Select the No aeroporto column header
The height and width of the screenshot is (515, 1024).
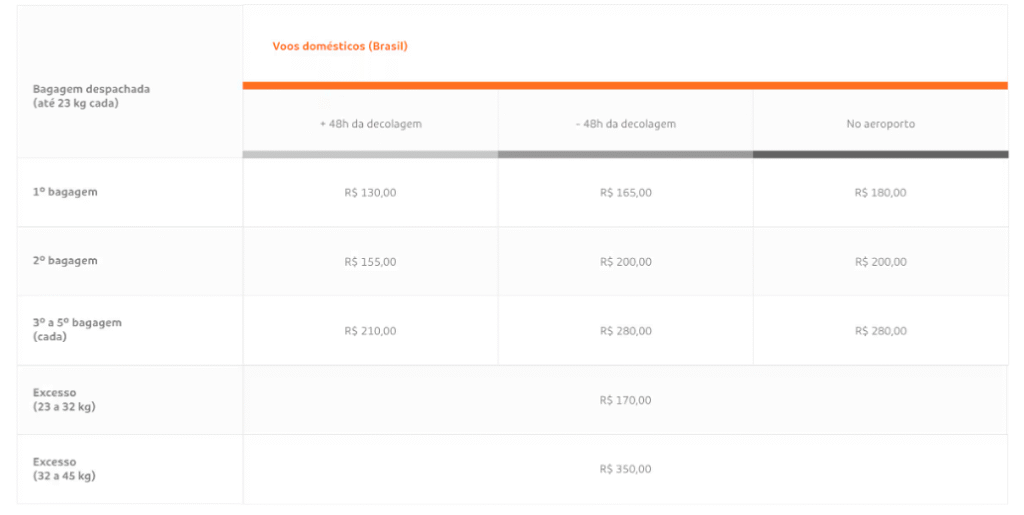coord(880,124)
